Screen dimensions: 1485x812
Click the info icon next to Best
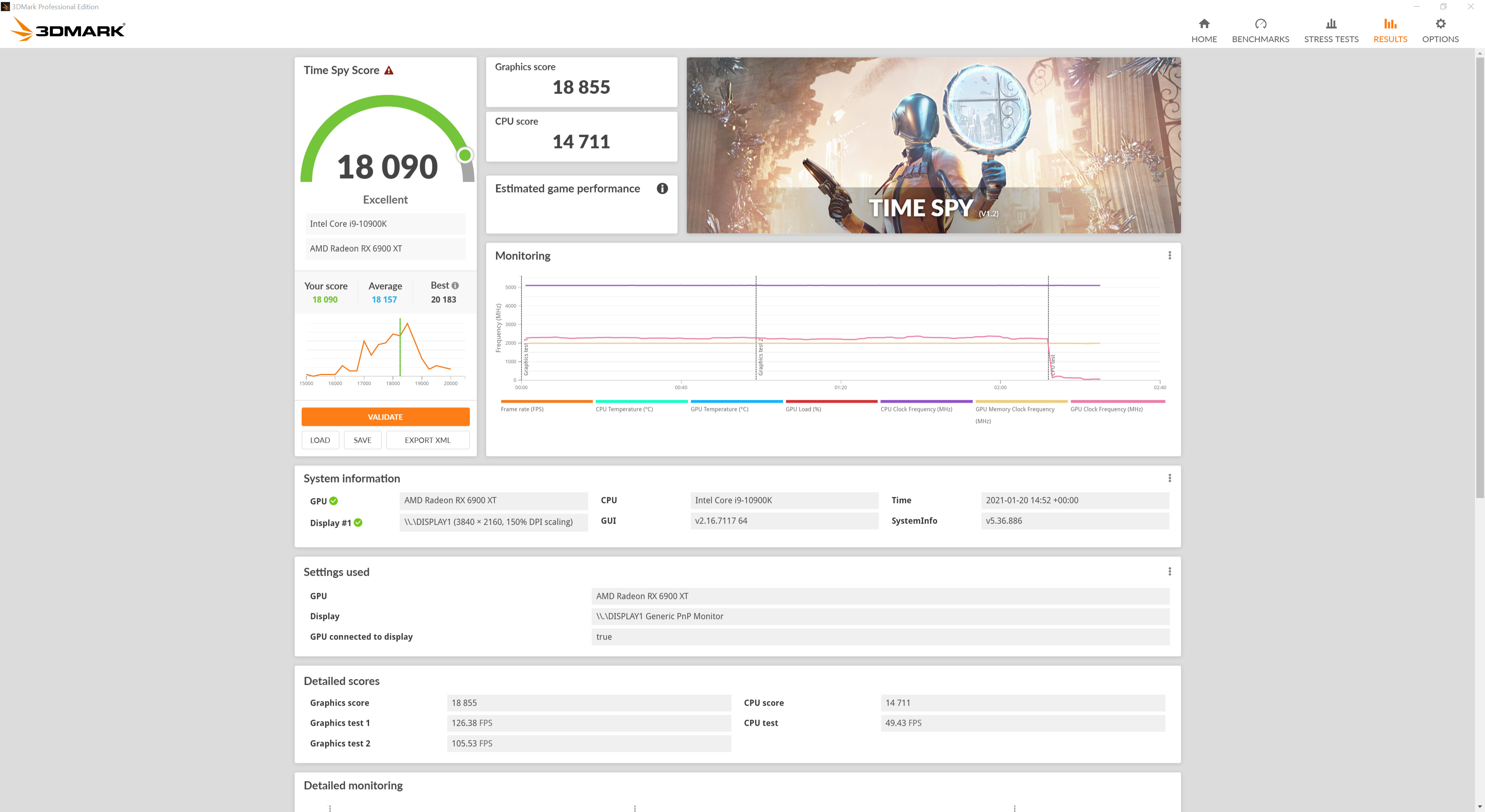[x=456, y=285]
